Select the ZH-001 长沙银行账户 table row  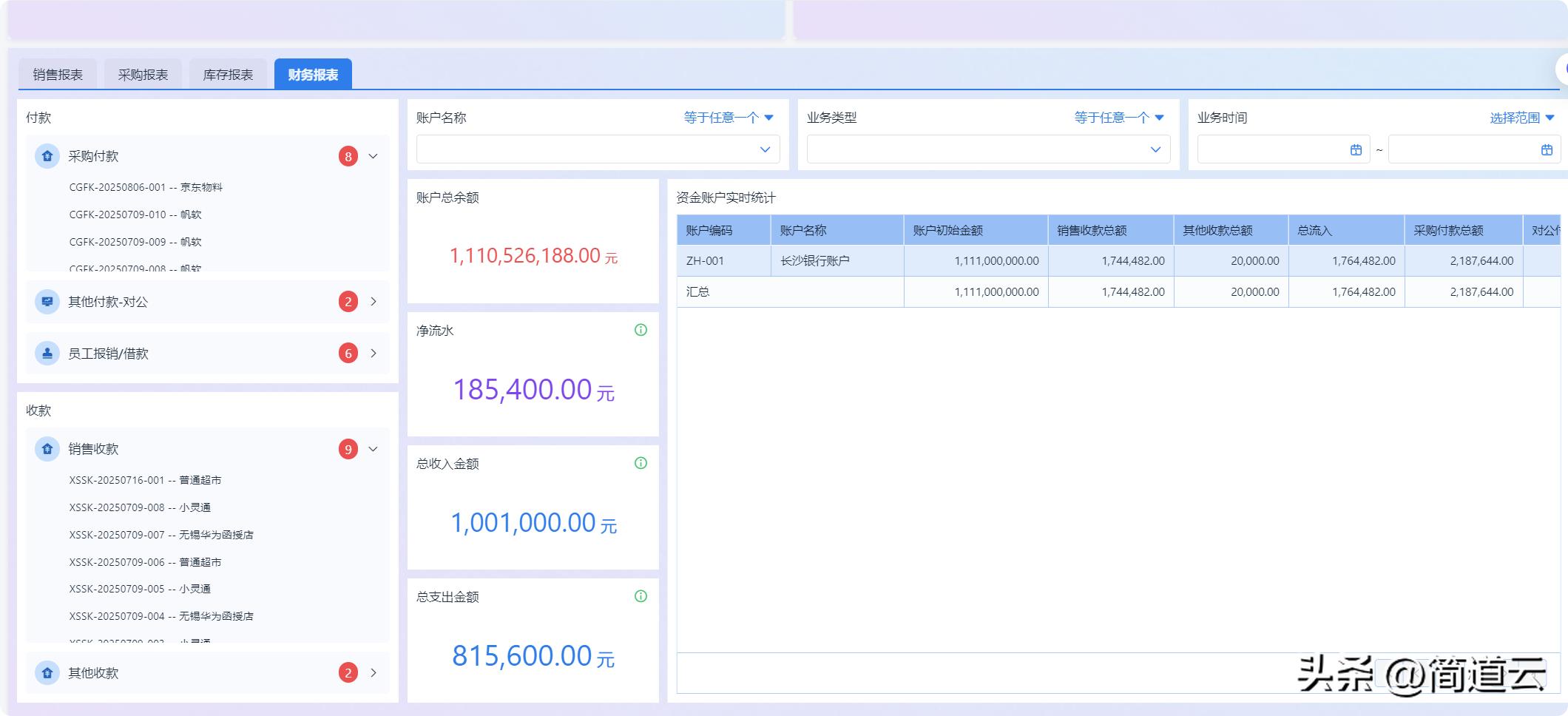click(814, 261)
